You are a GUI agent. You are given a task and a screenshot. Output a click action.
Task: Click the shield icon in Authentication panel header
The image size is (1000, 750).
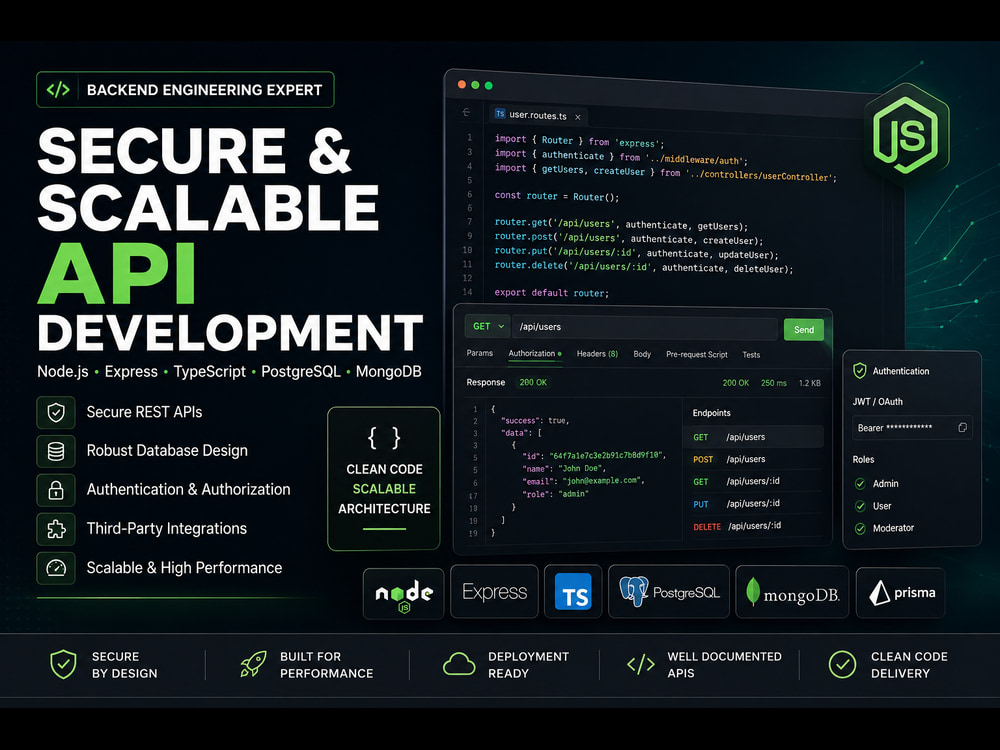coord(860,371)
